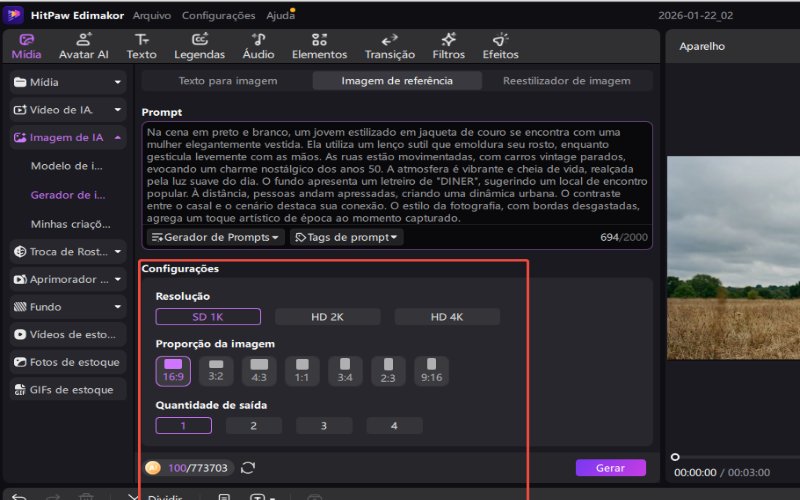Image resolution: width=800 pixels, height=500 pixels.
Task: Click the HitPaw Edimakor logo icon
Action: (13, 15)
